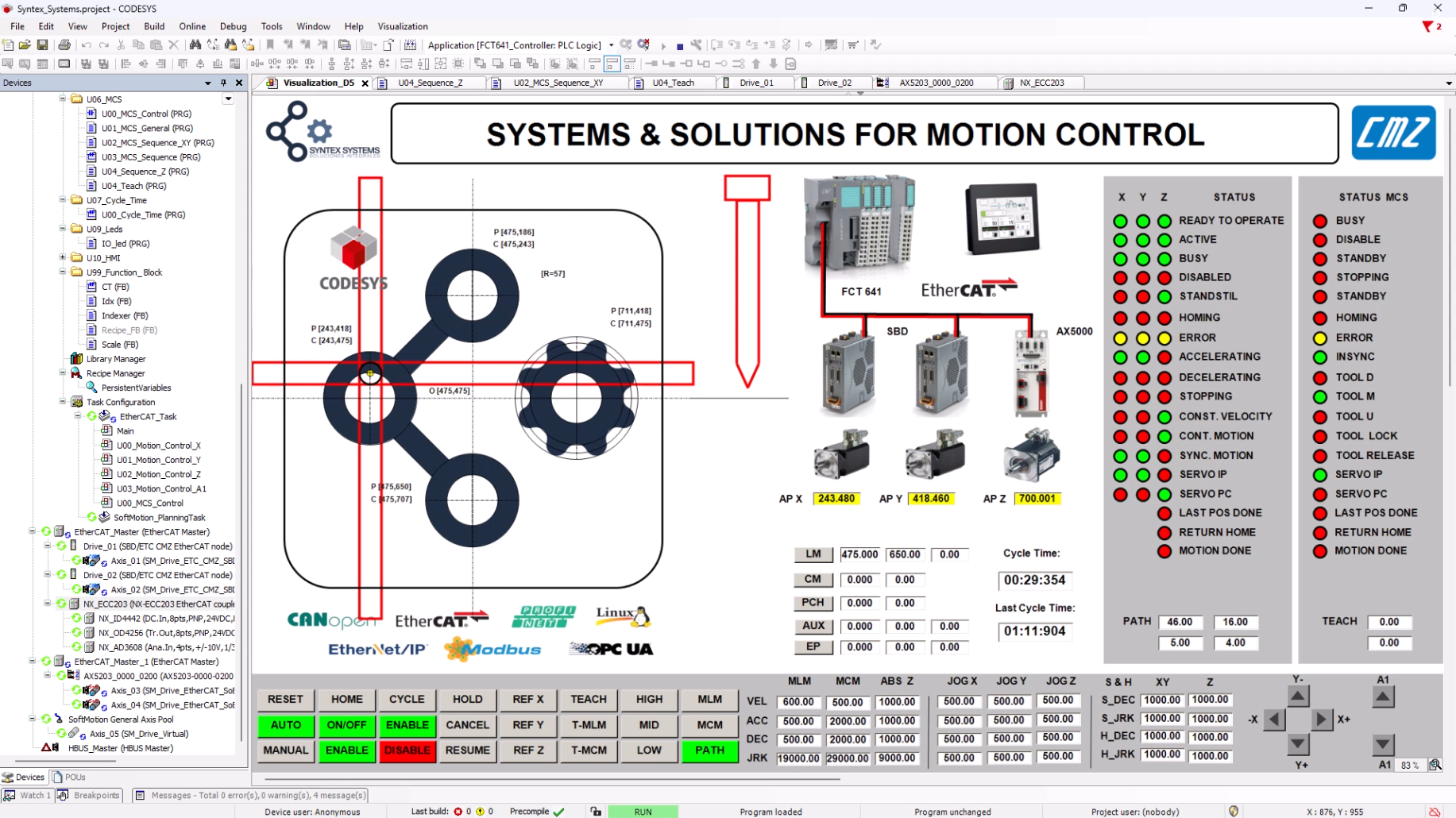Click the TEACH button
Viewport: 1456px width, 818px height.
point(589,700)
